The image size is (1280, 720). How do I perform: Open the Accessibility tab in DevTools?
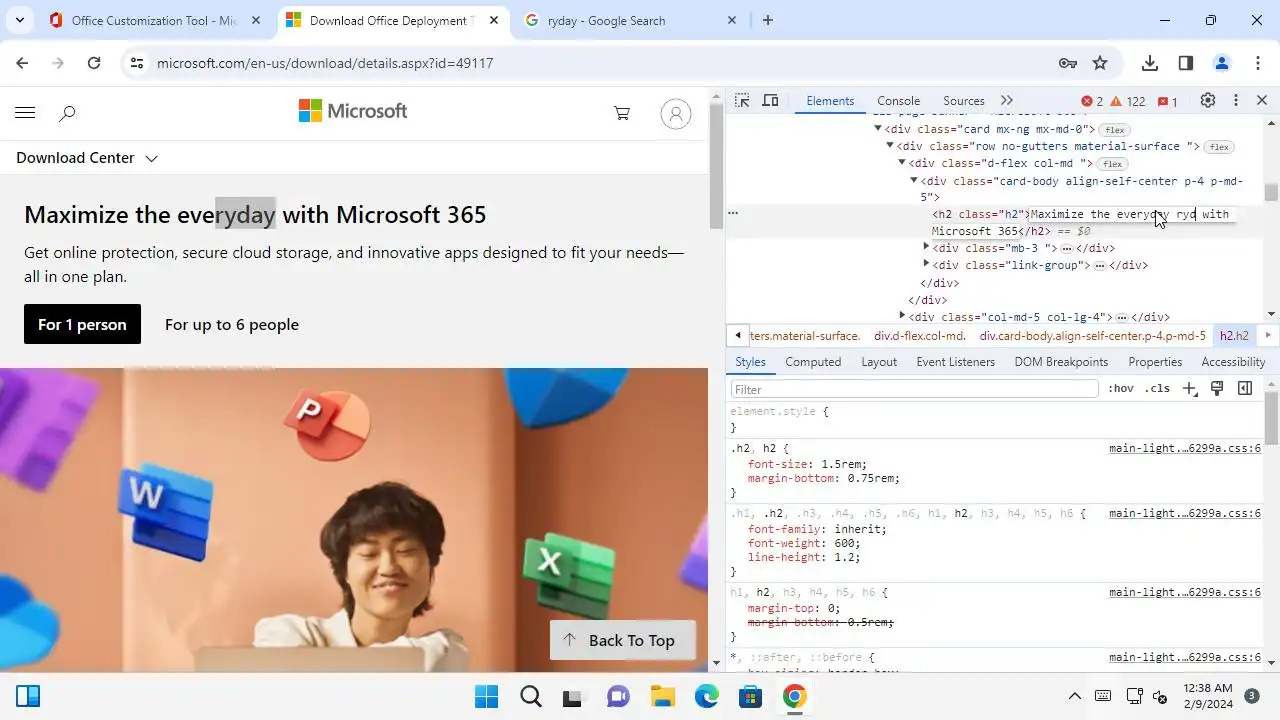pos(1233,362)
